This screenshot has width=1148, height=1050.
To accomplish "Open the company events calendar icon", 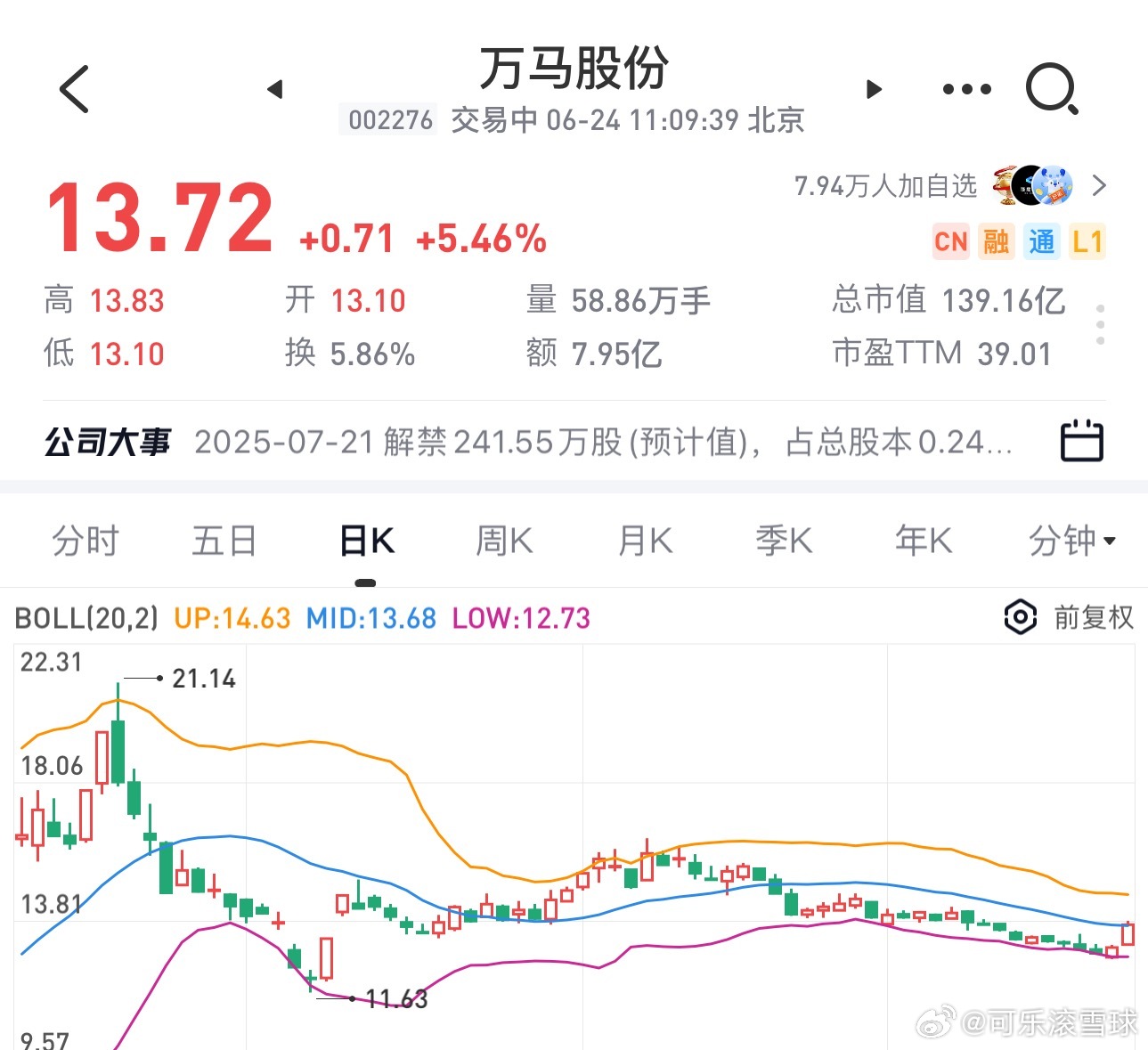I will (1081, 441).
